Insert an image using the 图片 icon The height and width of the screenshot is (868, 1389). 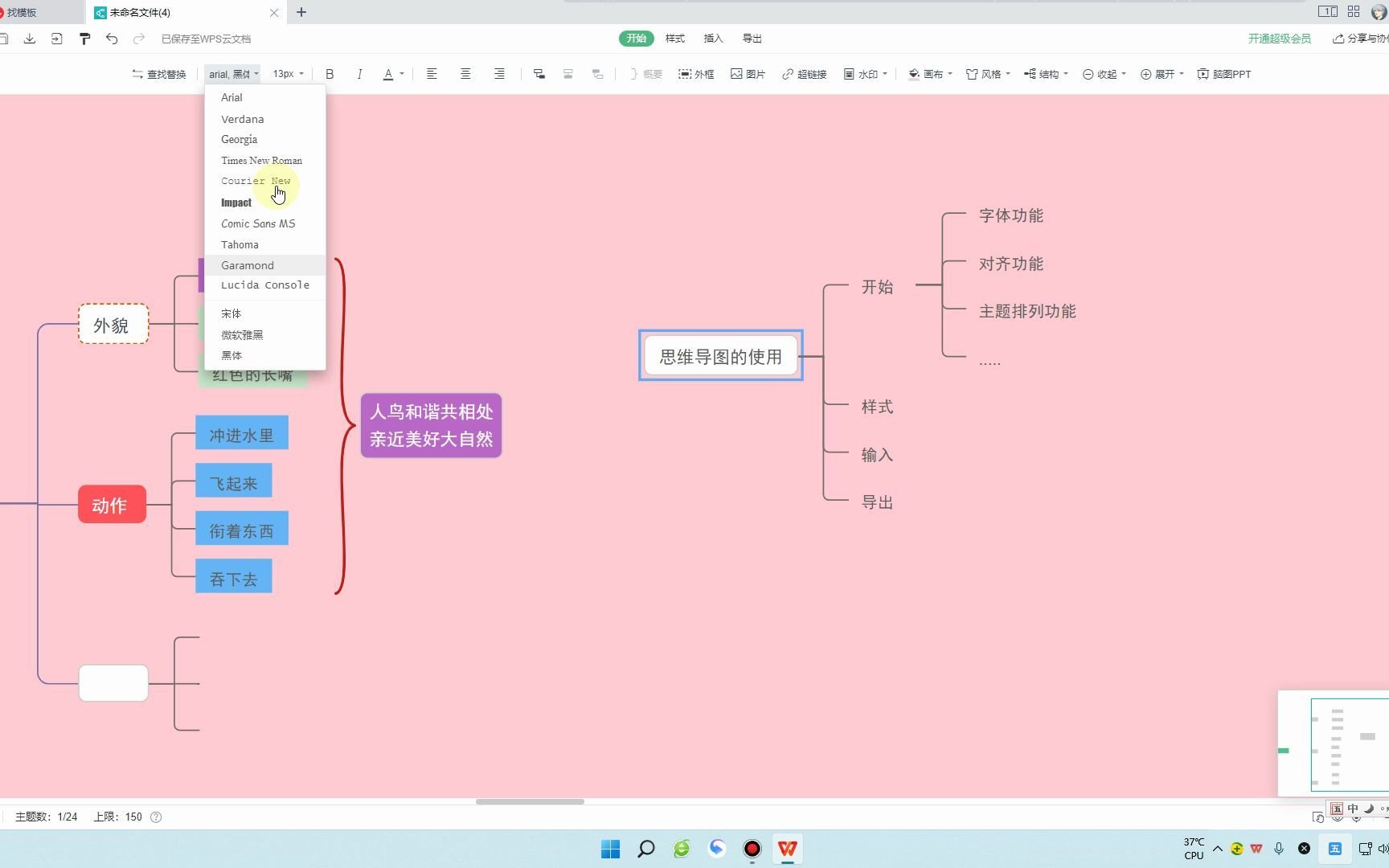click(748, 73)
